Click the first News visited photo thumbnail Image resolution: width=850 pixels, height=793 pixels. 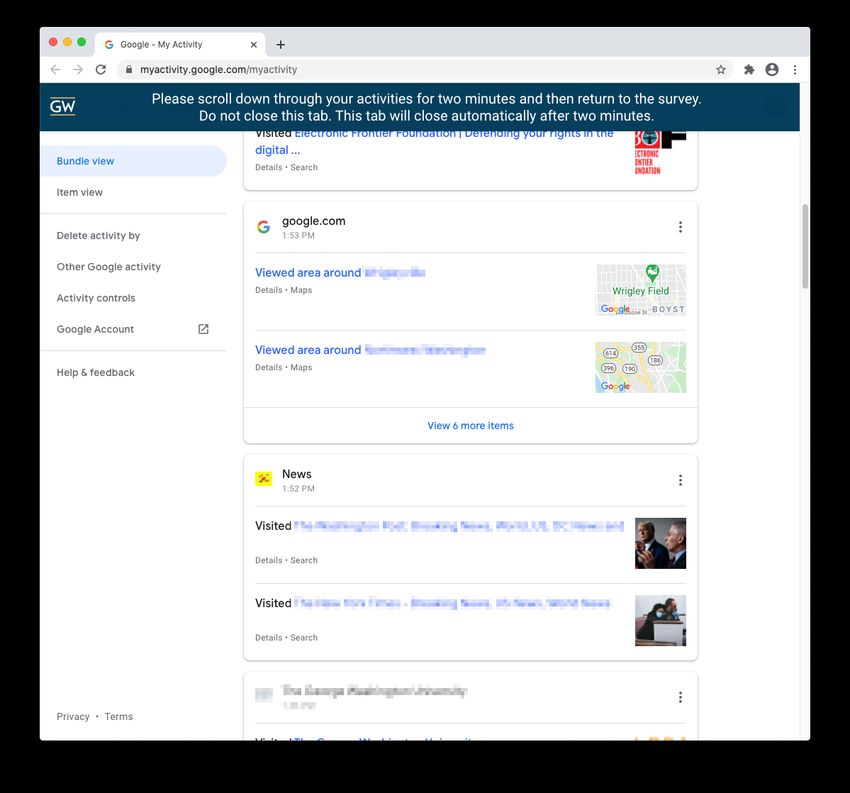(x=660, y=543)
